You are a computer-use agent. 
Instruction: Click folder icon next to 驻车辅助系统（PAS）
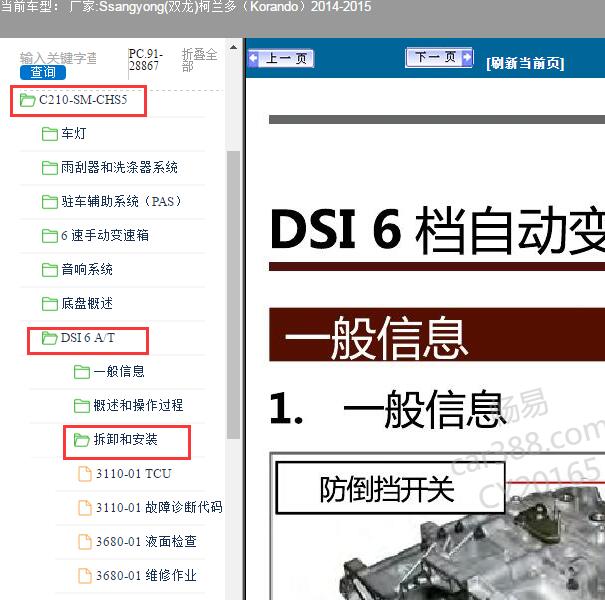[x=49, y=202]
